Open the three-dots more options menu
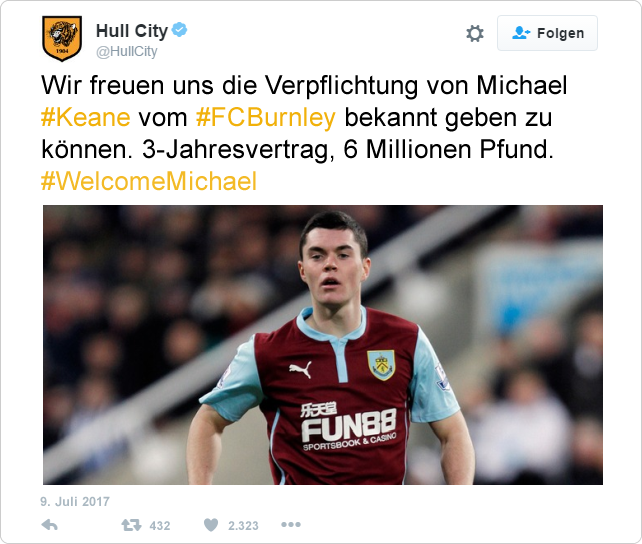 coord(291,525)
